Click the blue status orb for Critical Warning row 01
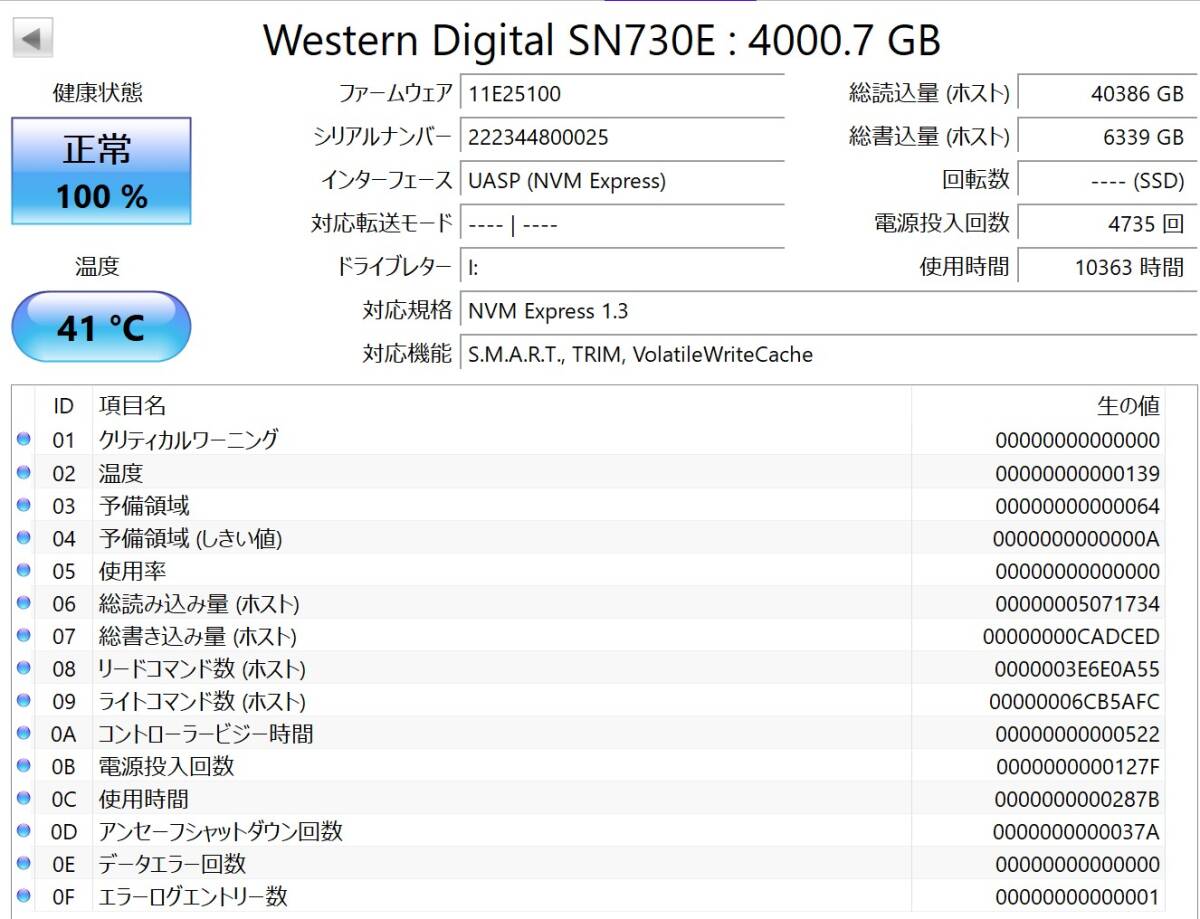The width and height of the screenshot is (1200, 919). [x=24, y=439]
